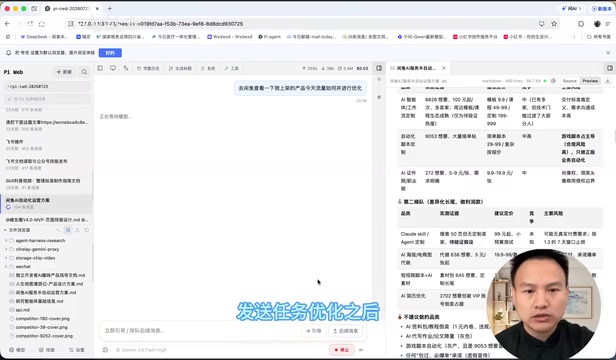Click the 生成标题 toolbar item
This screenshot has height=360, width=616.
[x=180, y=68]
